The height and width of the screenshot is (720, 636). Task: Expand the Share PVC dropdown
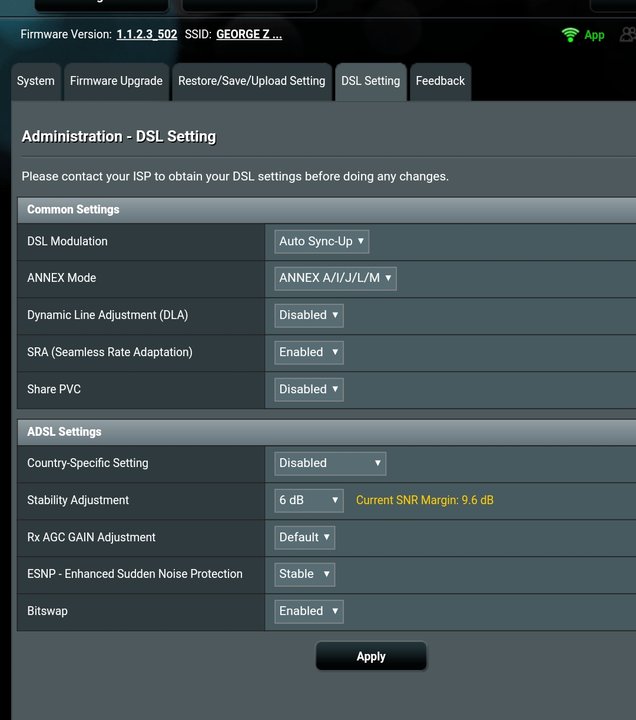pos(309,389)
